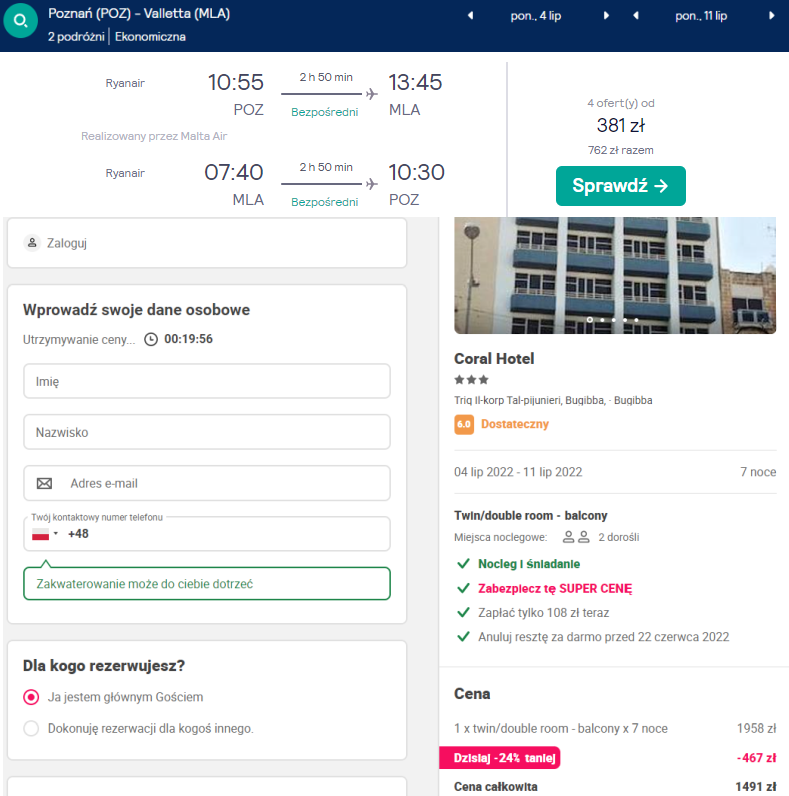Click the envelope icon in email field

tap(44, 483)
